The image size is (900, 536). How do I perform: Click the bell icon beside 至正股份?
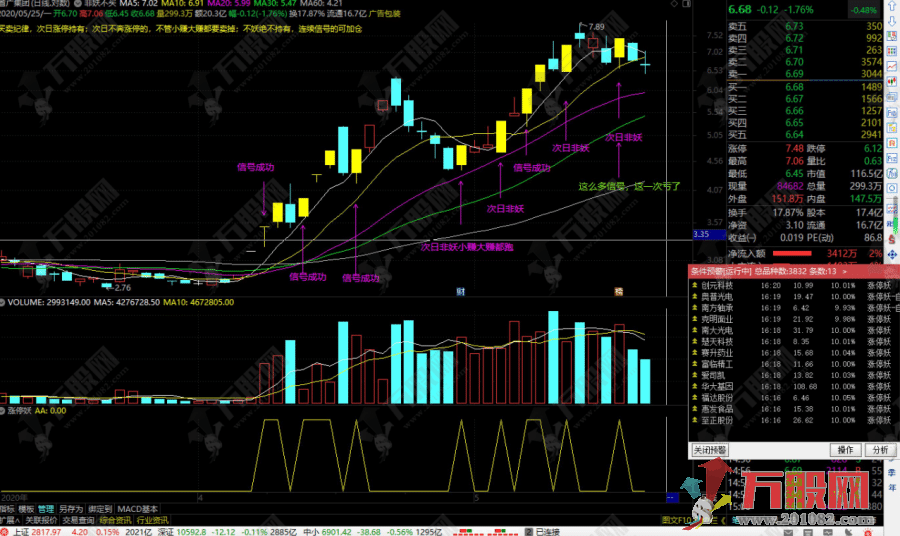(695, 420)
